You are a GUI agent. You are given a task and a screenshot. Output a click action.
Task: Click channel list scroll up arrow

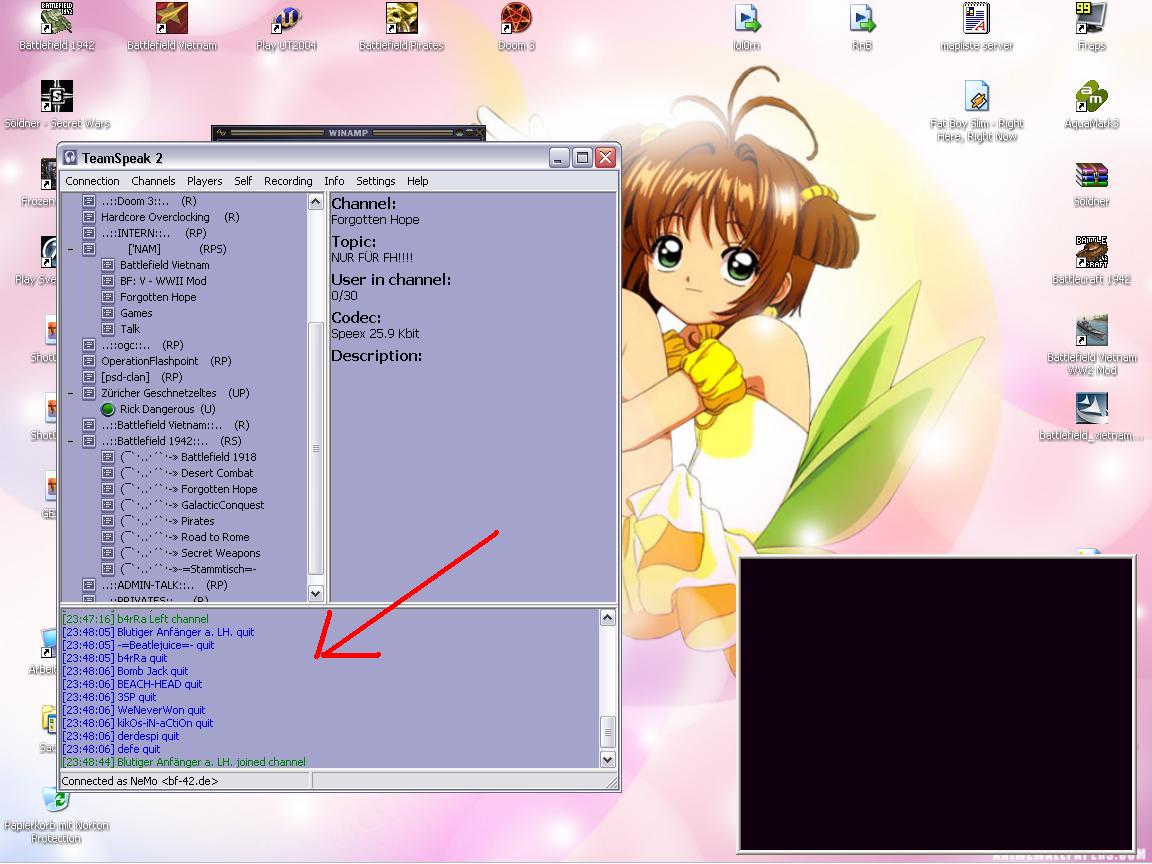tap(315, 201)
